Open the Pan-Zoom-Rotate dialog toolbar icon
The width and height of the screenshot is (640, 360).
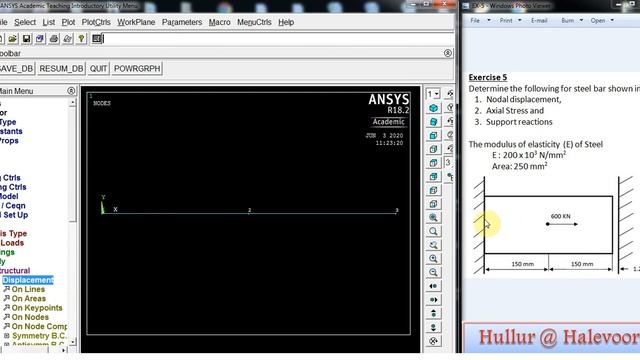pos(40,39)
